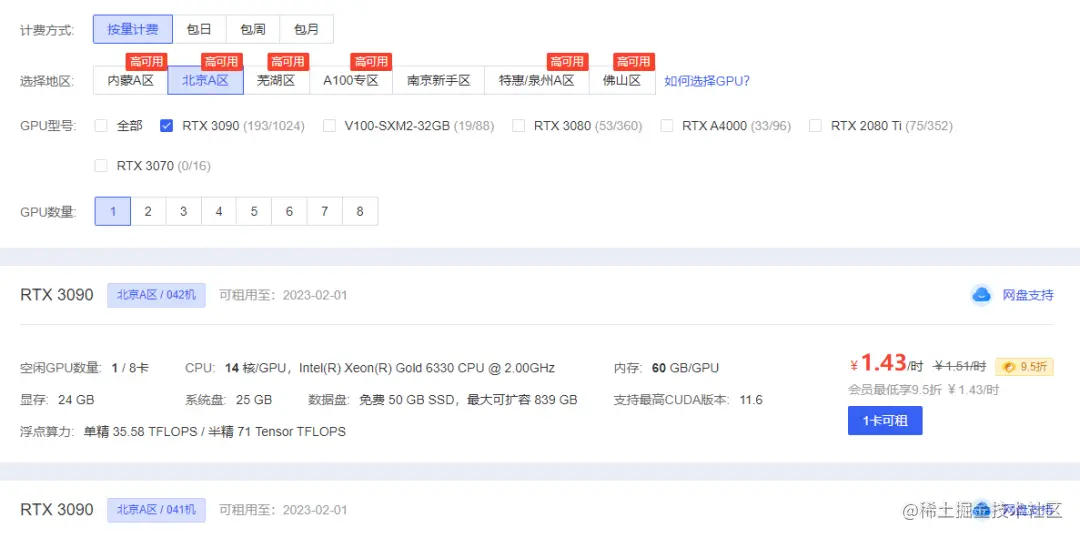This screenshot has width=1080, height=538.
Task: Set GPU count to 2
Action: pyautogui.click(x=148, y=211)
